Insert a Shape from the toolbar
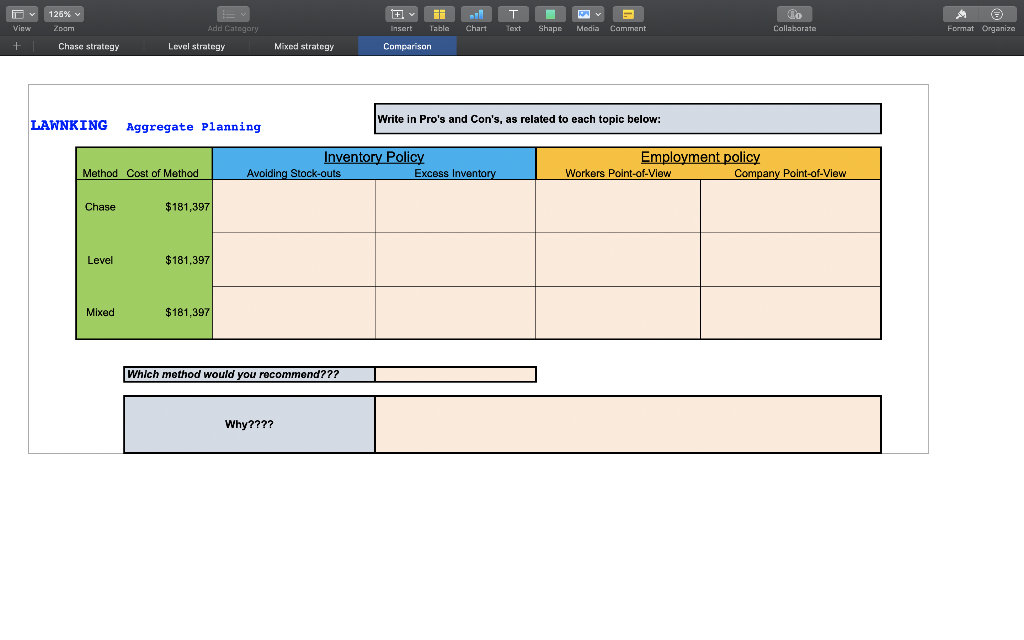 click(x=550, y=14)
